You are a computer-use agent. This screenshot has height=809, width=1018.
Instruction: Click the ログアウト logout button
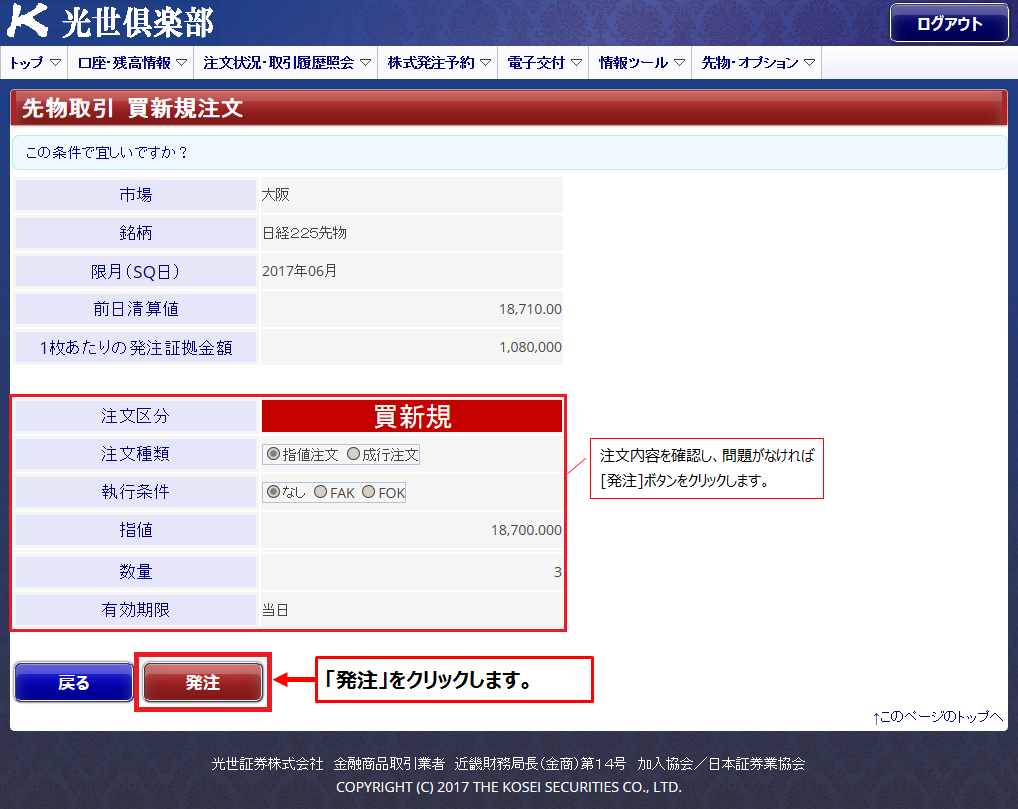(x=949, y=23)
